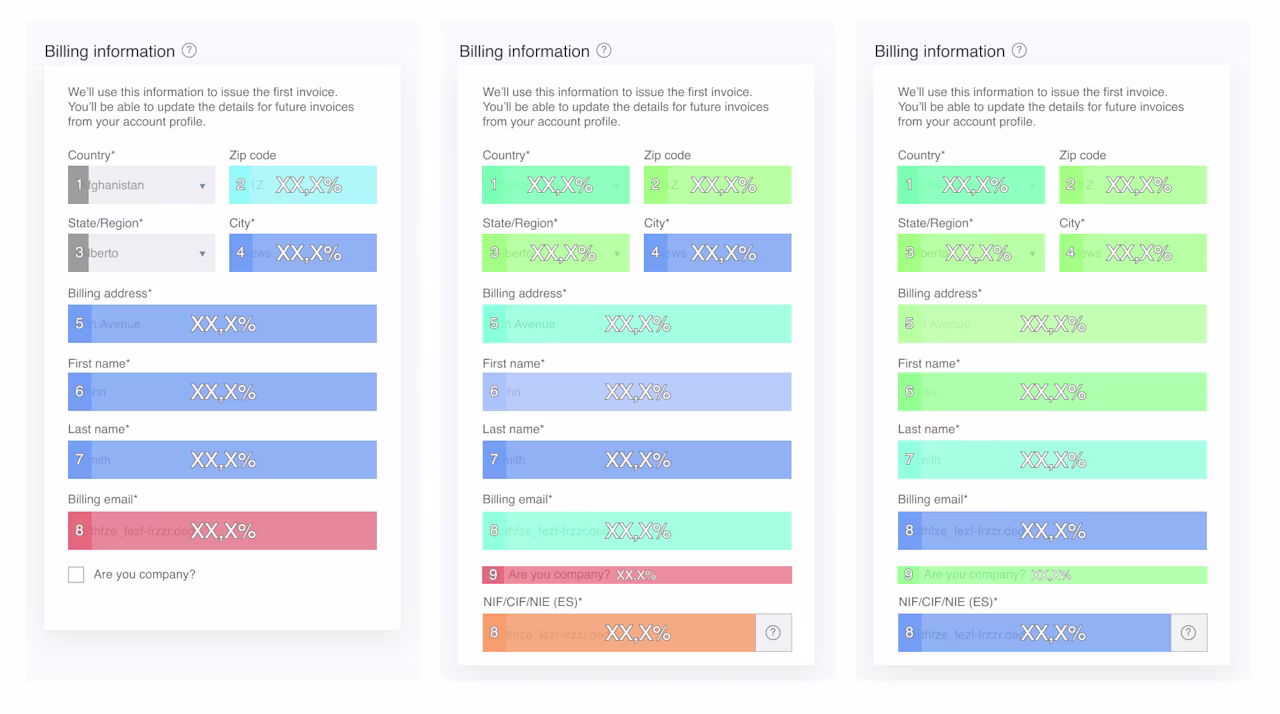Screen dimensions: 1280x714
Task: Click help icon beside right Billing information title
Action: point(1019,51)
